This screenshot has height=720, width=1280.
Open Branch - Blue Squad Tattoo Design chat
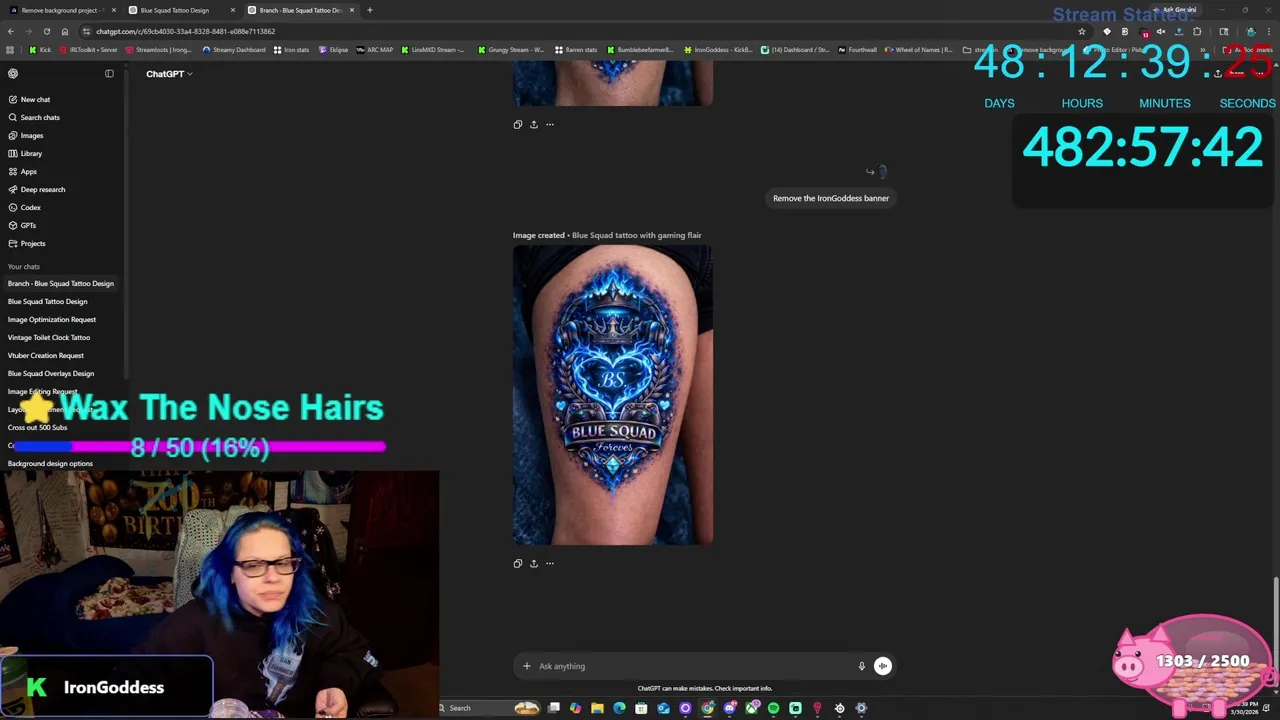[61, 283]
